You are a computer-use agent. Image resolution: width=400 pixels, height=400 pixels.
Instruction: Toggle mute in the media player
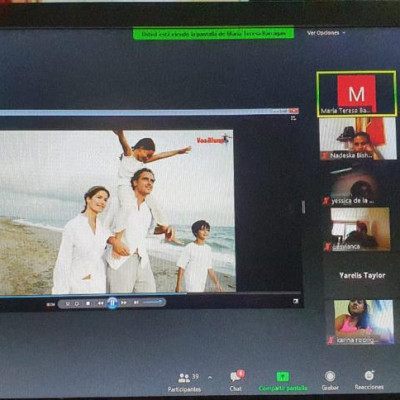point(136,303)
